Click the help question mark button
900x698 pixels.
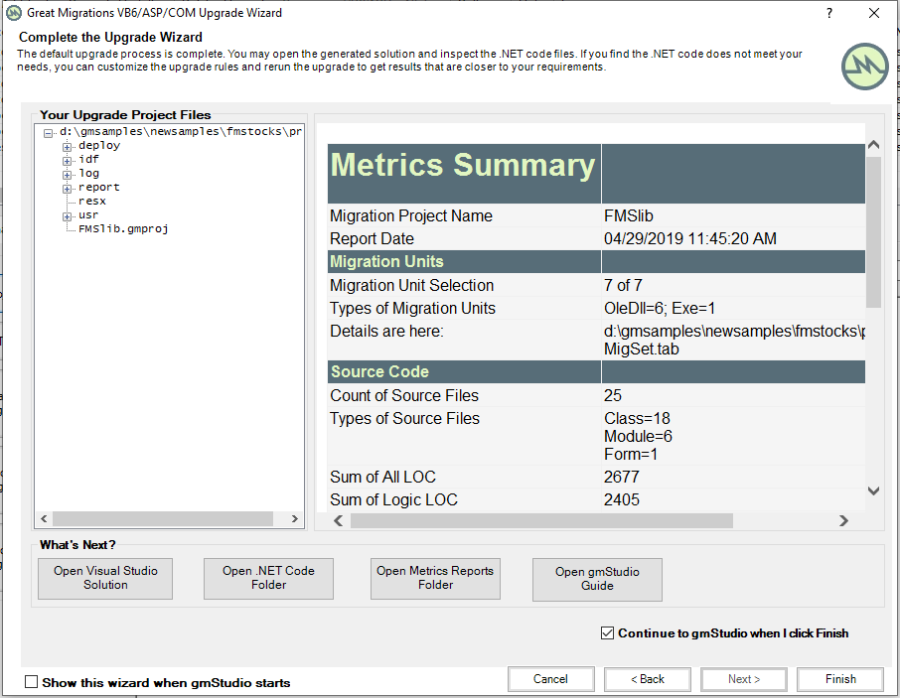pos(829,13)
